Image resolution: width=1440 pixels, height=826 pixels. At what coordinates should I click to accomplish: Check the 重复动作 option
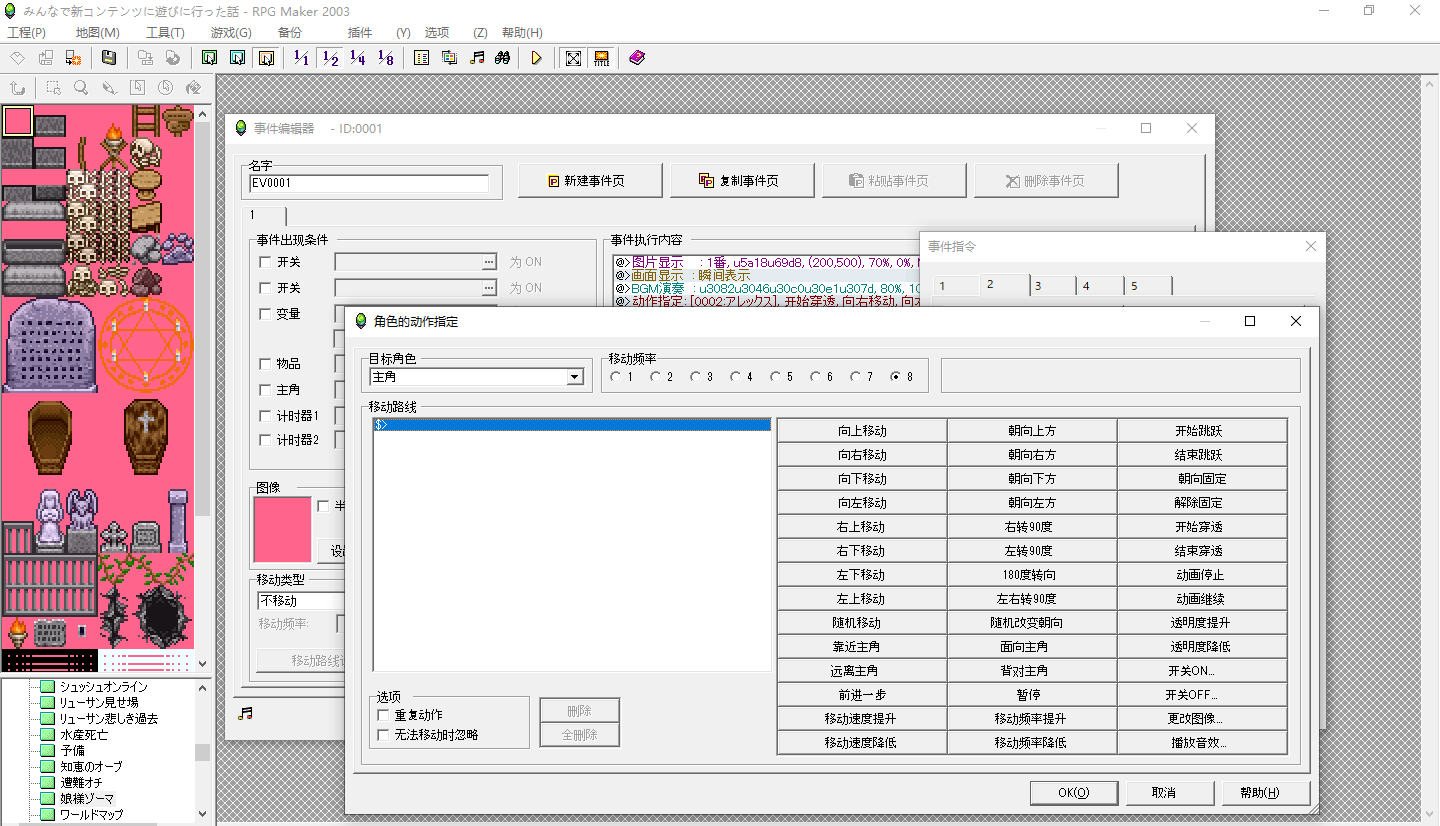coord(383,715)
